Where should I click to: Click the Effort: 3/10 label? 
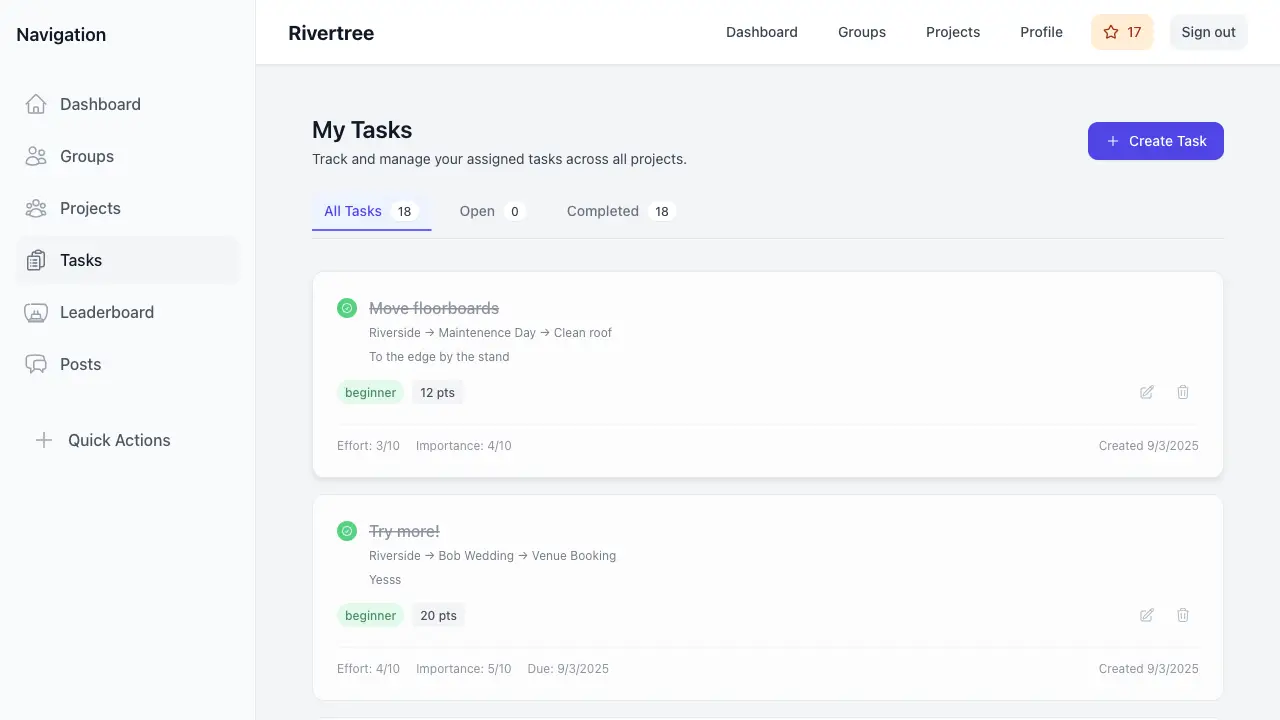(368, 445)
